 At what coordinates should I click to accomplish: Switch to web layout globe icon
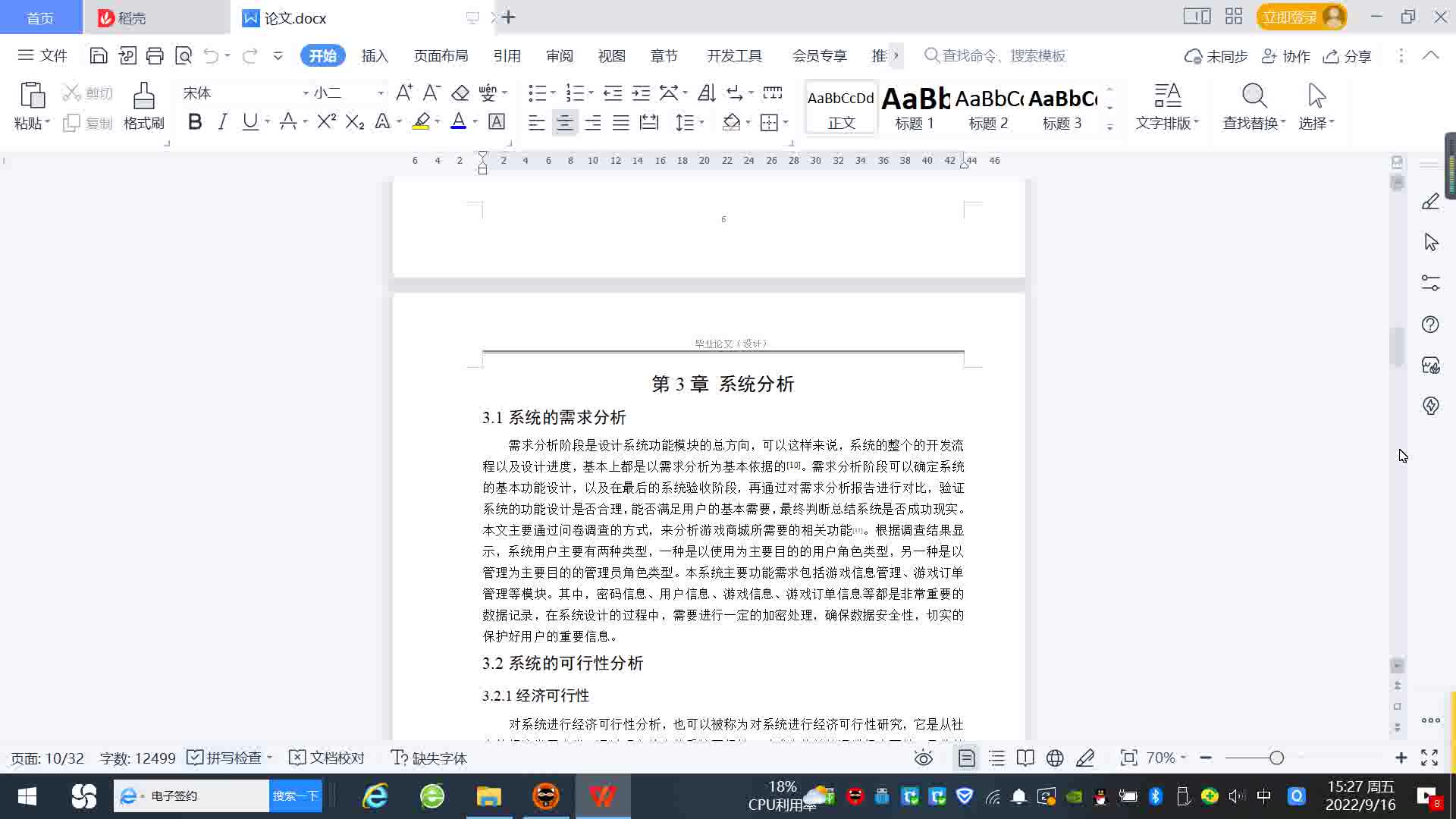pos(1055,758)
